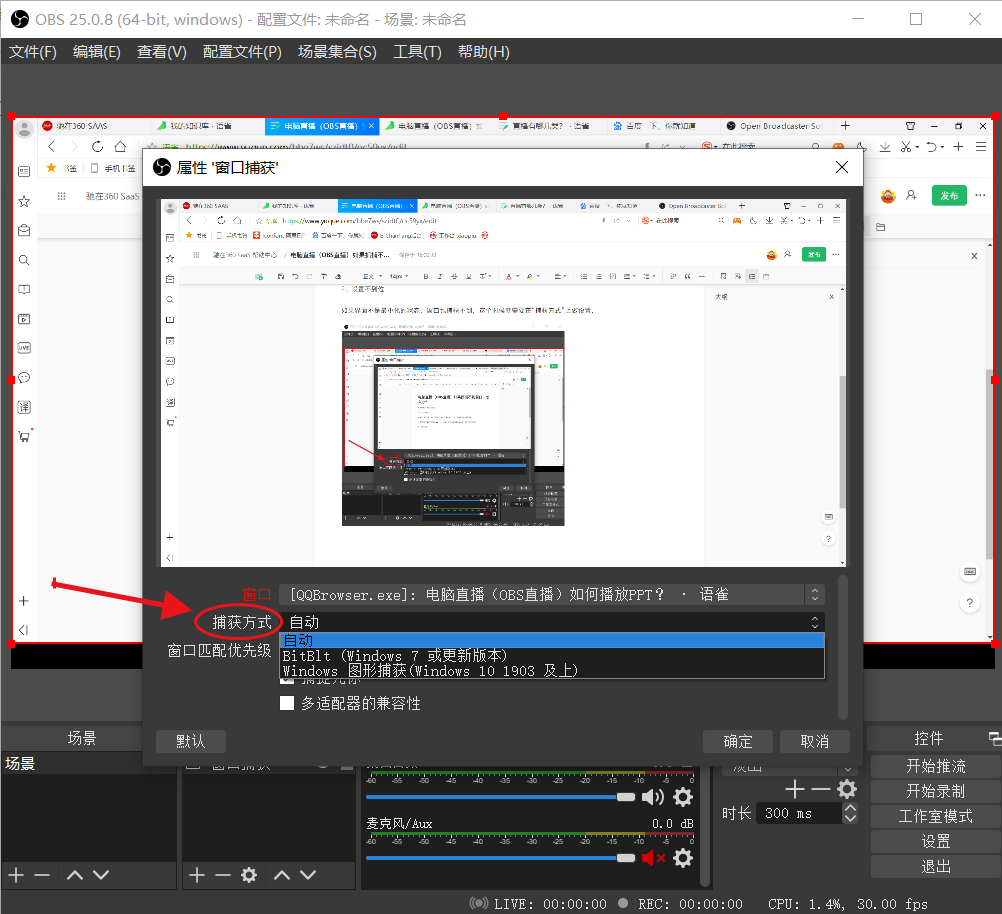Undock the 控件 panel with the float icon
The height and width of the screenshot is (914, 1002).
tap(994, 739)
